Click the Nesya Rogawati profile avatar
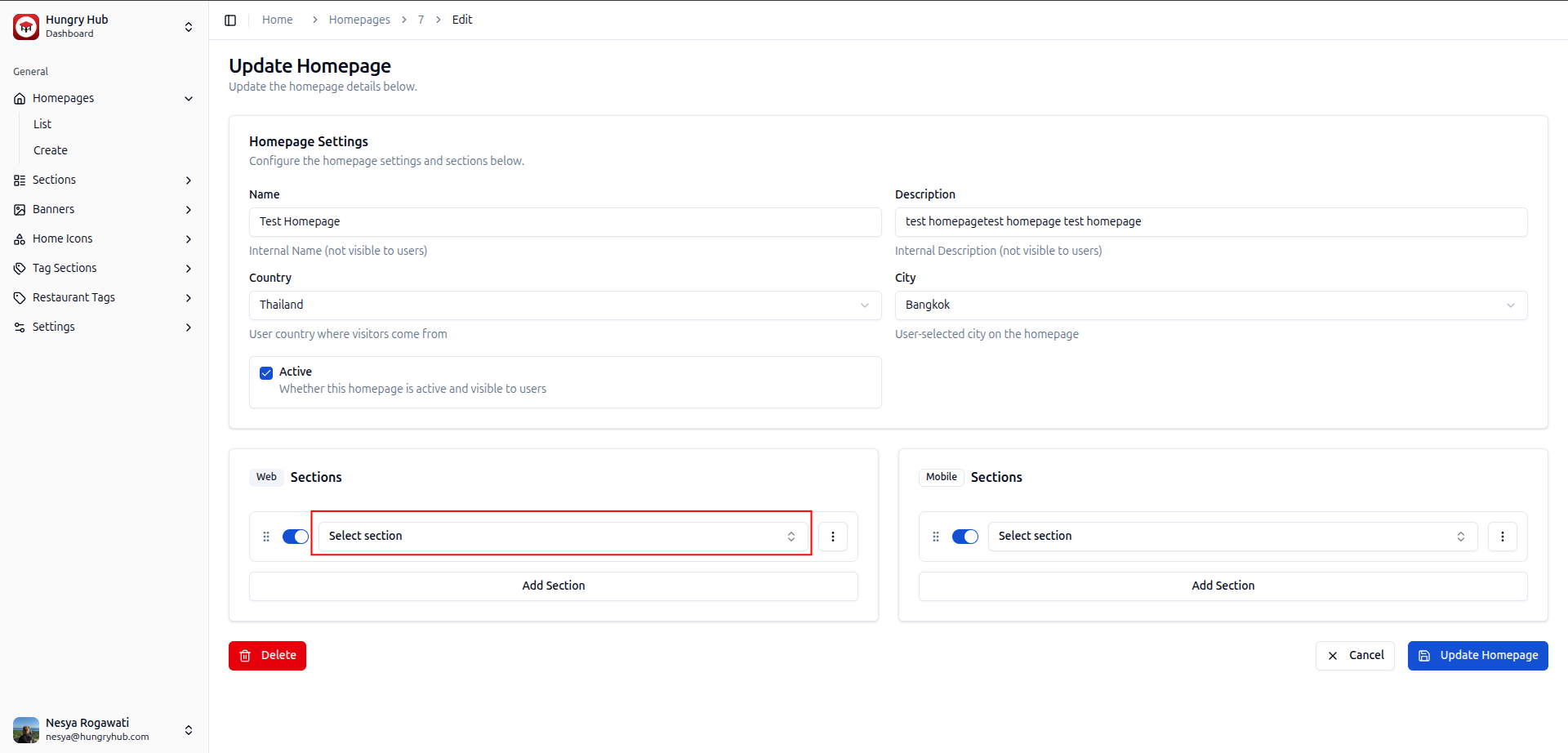1568x753 pixels. point(26,729)
